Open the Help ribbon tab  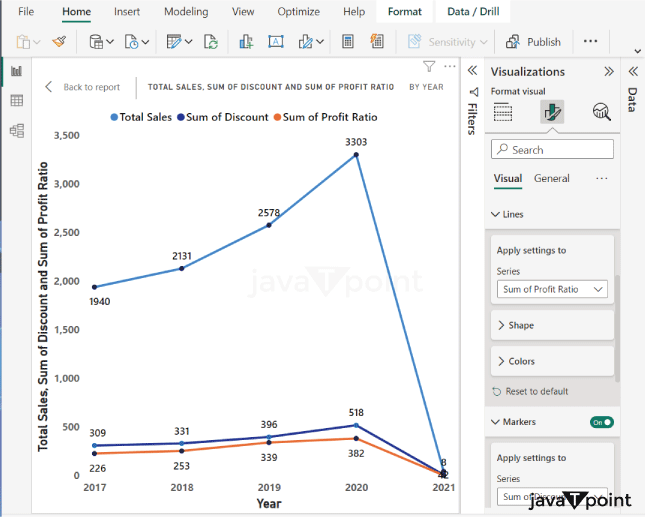click(354, 12)
